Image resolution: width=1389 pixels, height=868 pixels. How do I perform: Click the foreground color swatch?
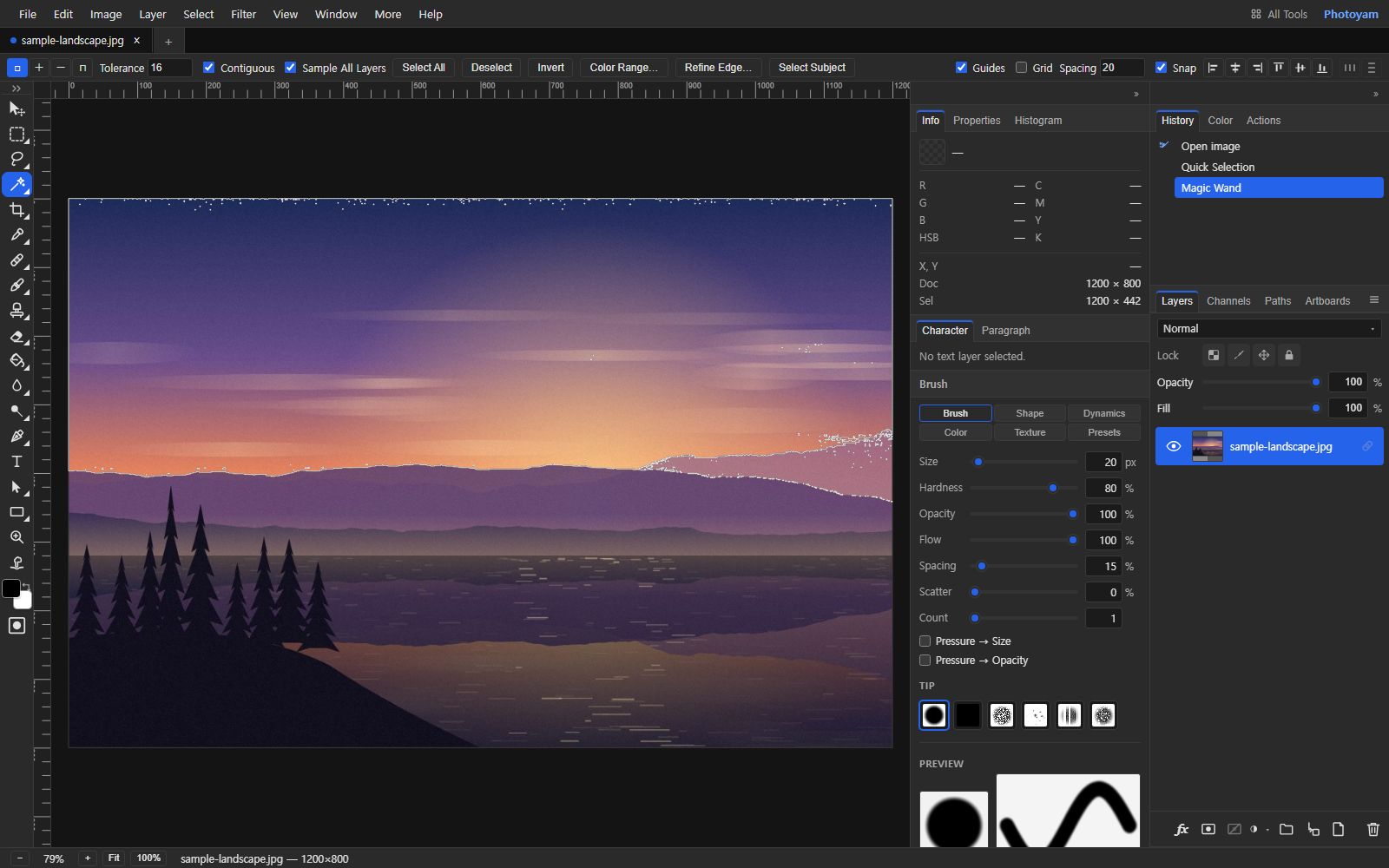point(11,589)
